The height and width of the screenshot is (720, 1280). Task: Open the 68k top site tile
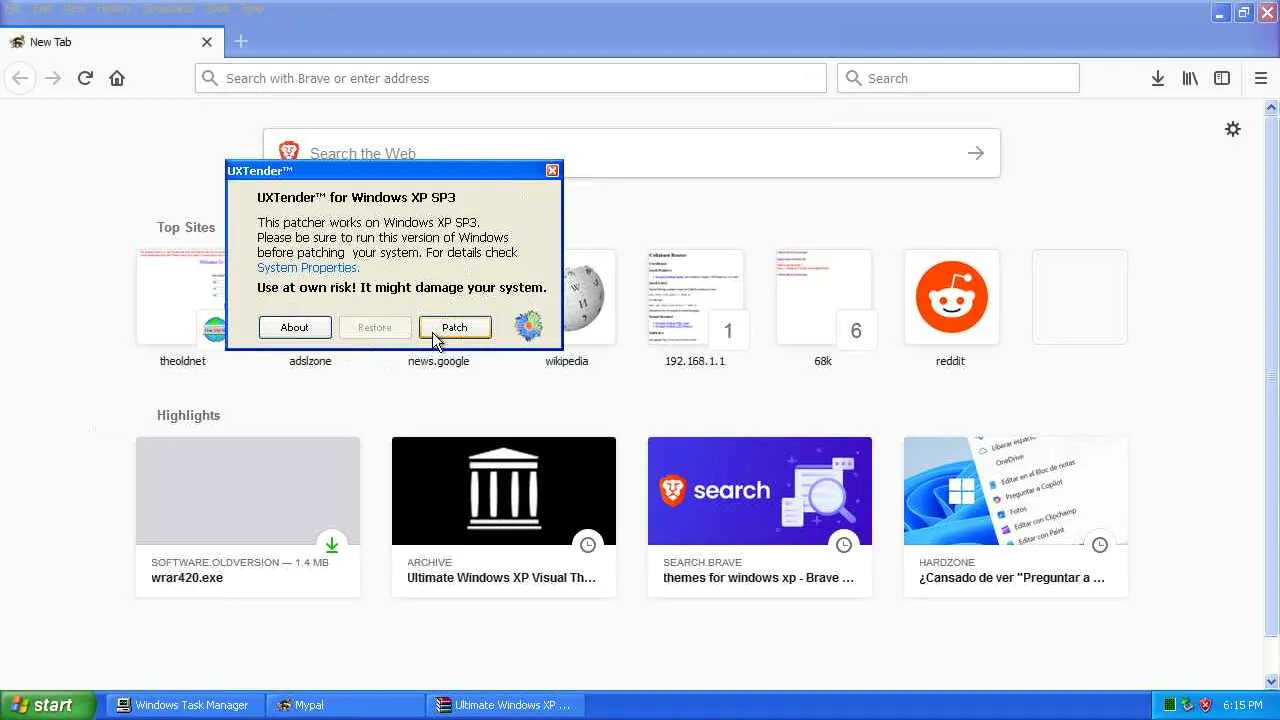coord(823,308)
